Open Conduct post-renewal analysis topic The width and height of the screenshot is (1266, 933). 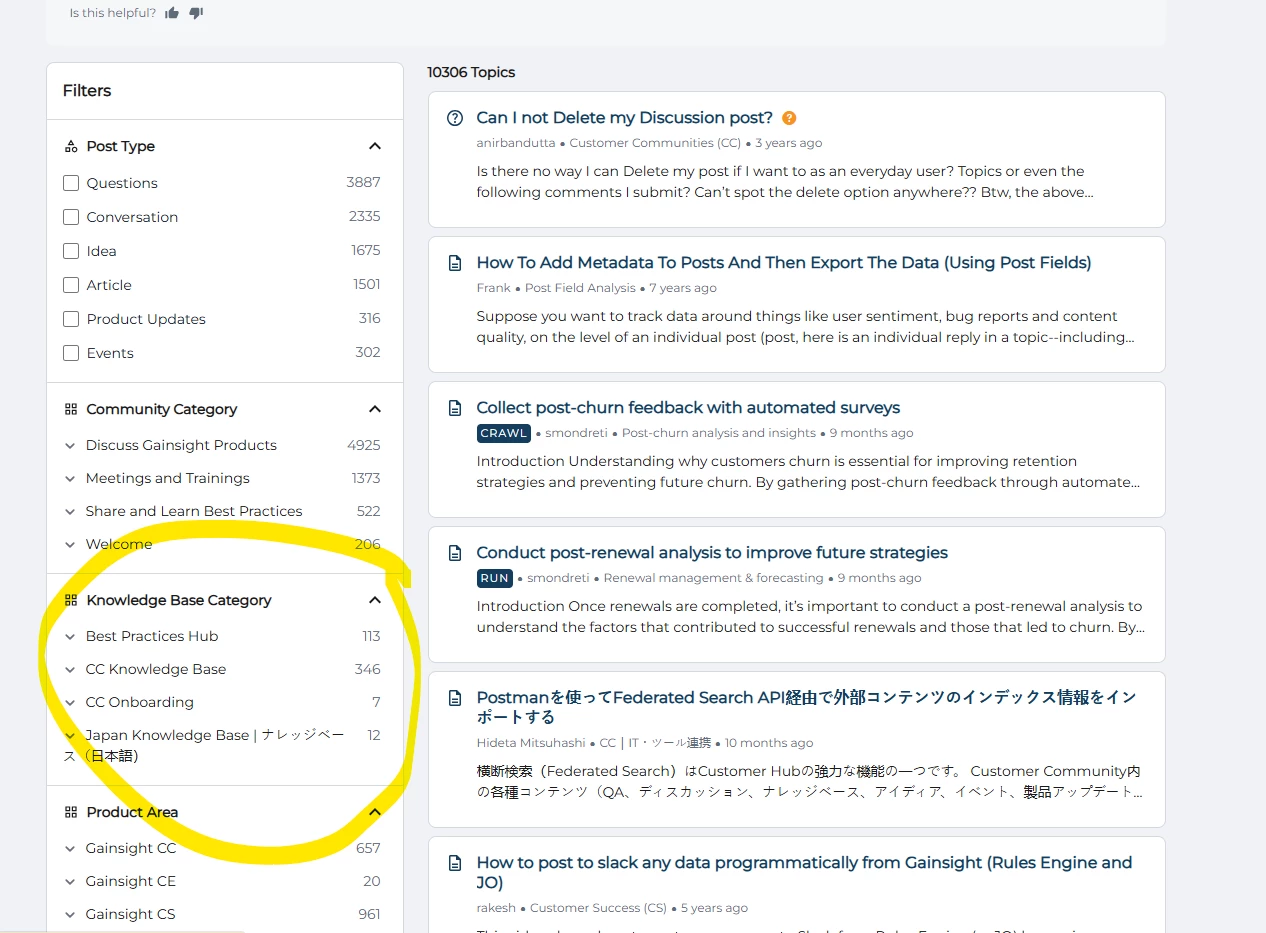(x=712, y=553)
